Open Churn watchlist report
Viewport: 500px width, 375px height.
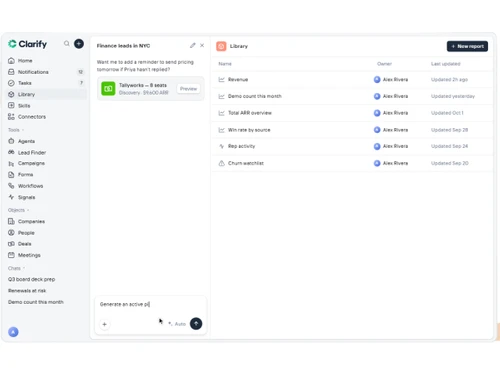tap(352, 163)
